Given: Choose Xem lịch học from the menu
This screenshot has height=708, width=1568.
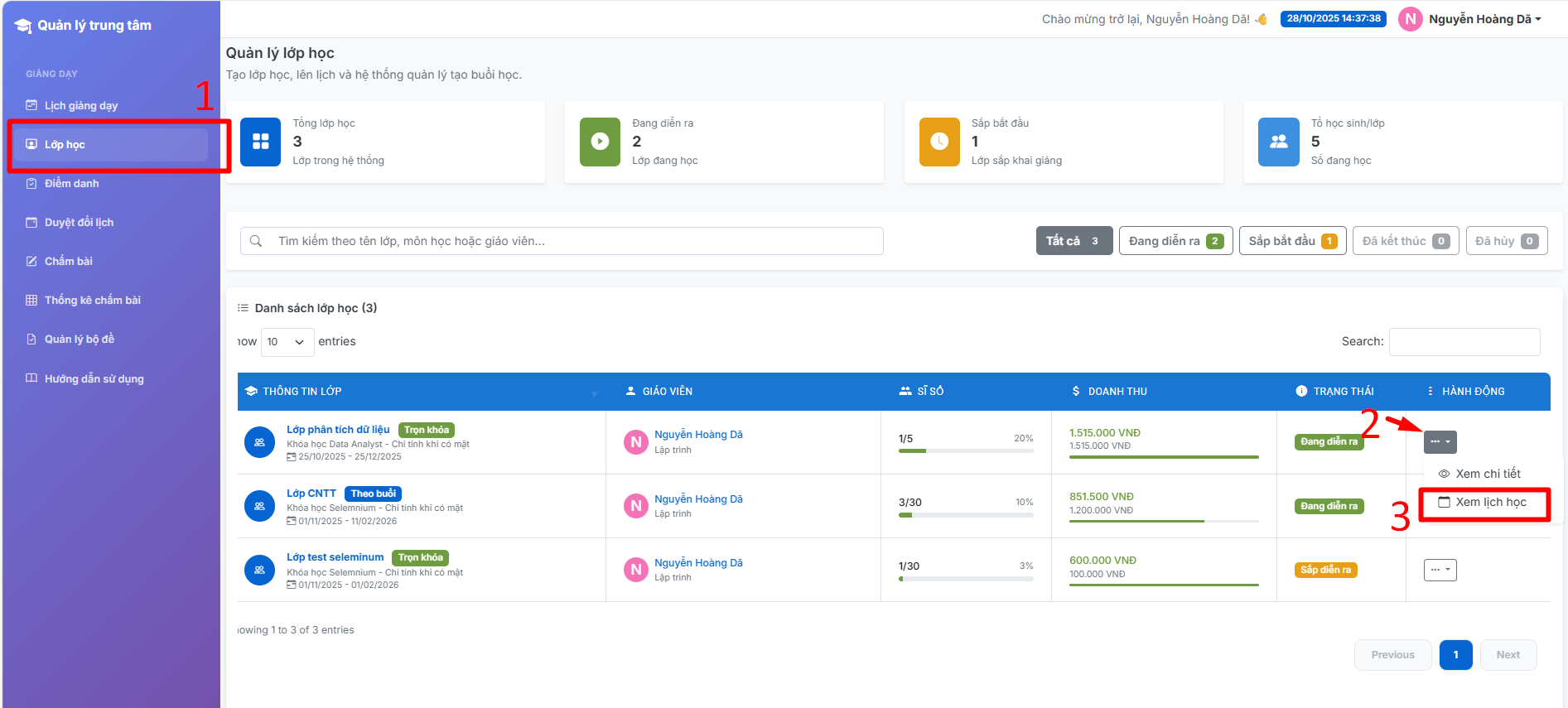Looking at the screenshot, I should click(1490, 503).
